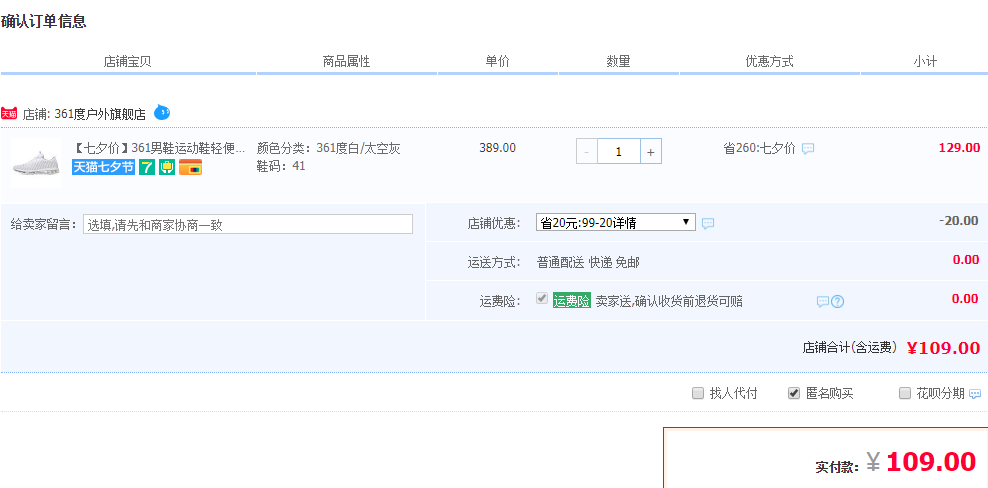The height and width of the screenshot is (488, 988).
Task: Open the comment bubble next to 七夕价
Action: coord(808,149)
